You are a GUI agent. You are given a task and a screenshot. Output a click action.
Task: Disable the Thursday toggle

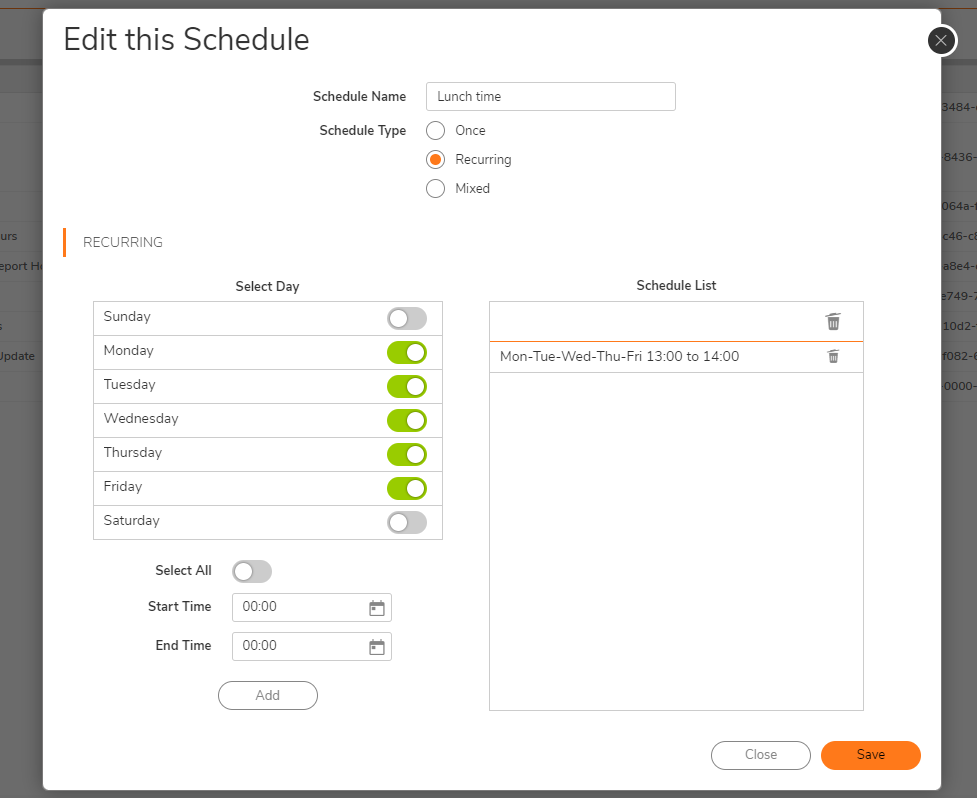point(407,454)
